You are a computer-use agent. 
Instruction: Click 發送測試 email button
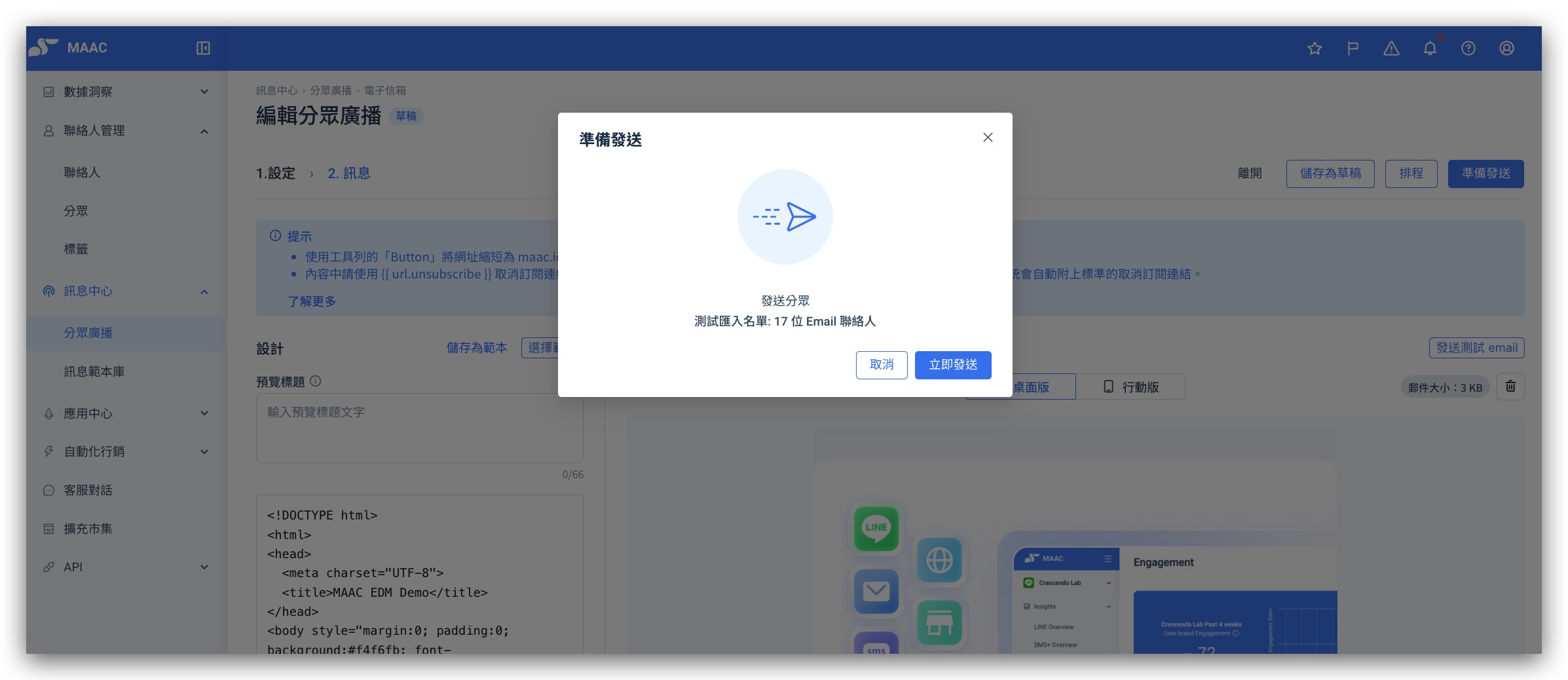click(x=1476, y=348)
